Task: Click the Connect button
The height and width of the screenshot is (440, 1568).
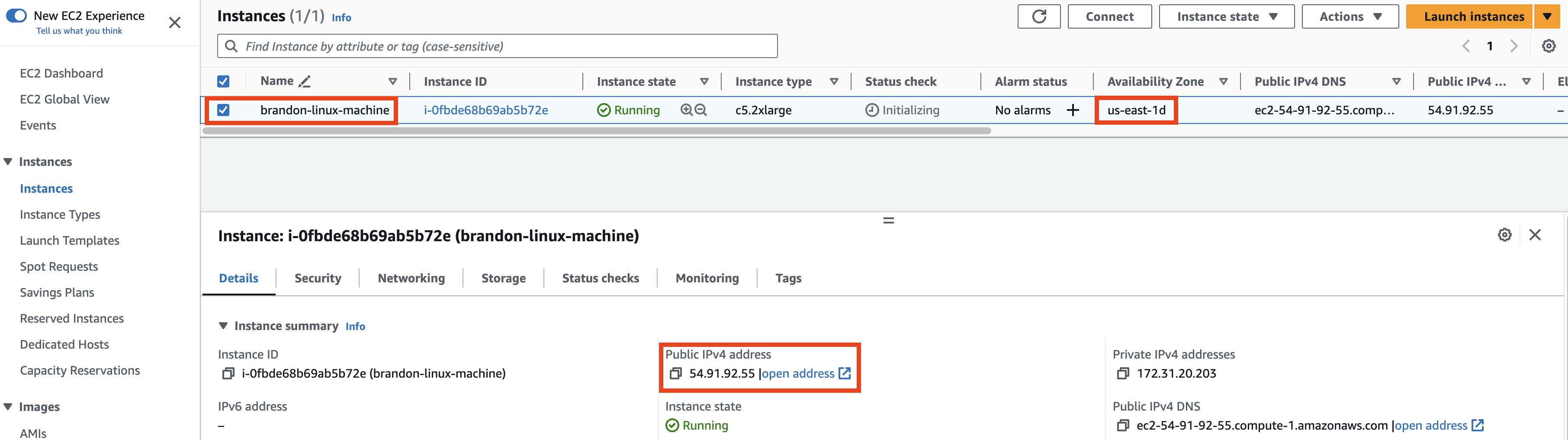Action: click(1109, 16)
